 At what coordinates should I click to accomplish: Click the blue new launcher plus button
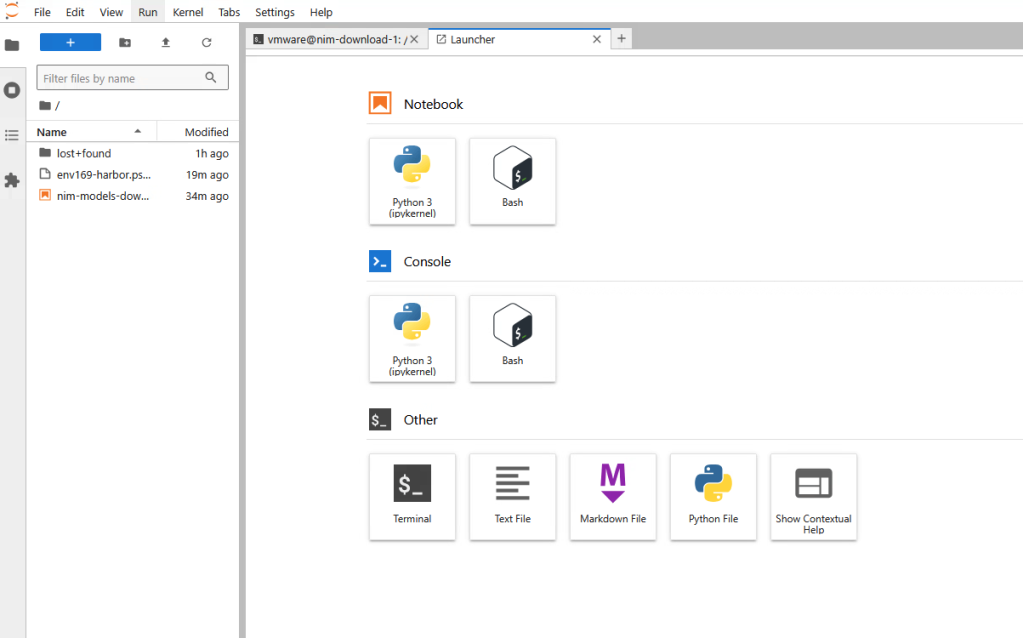(70, 42)
